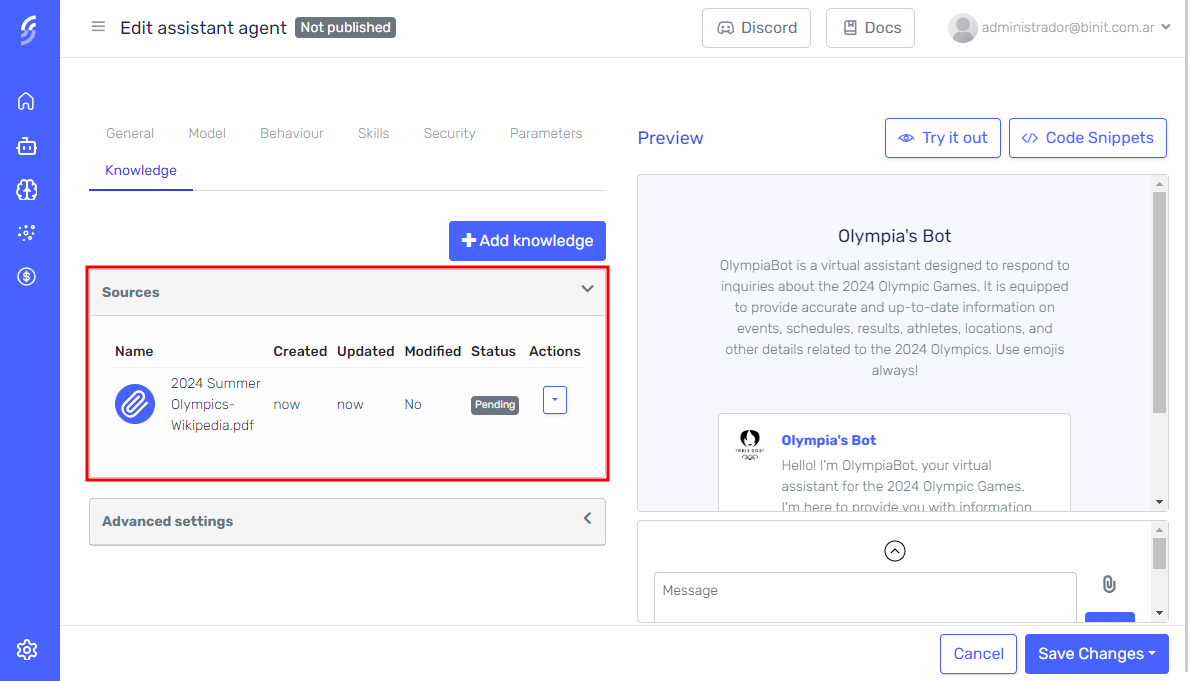Click the Created column header
Screen dimensions: 1188x681
tap(300, 351)
